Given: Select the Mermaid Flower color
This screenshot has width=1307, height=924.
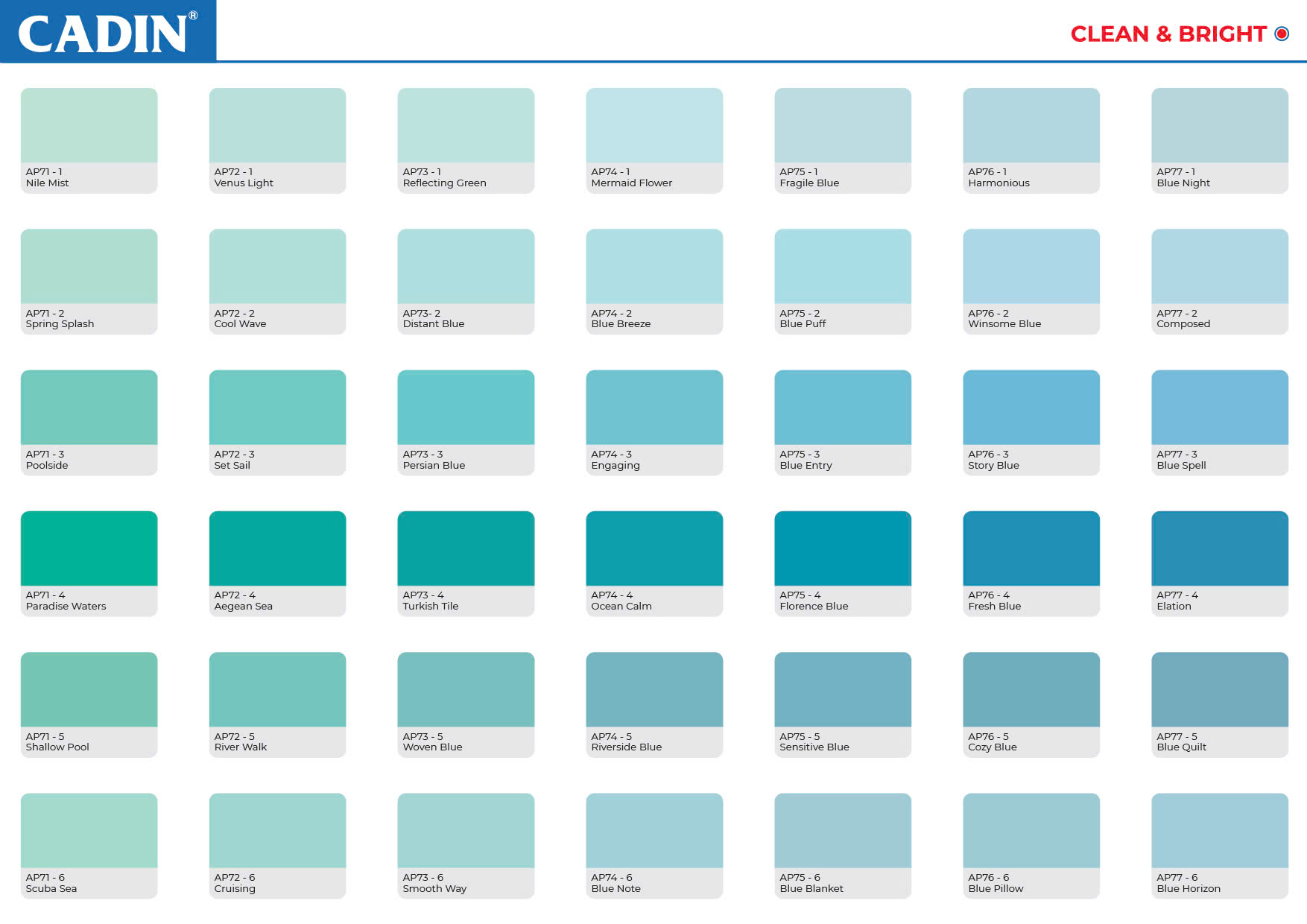Looking at the screenshot, I should 653,125.
